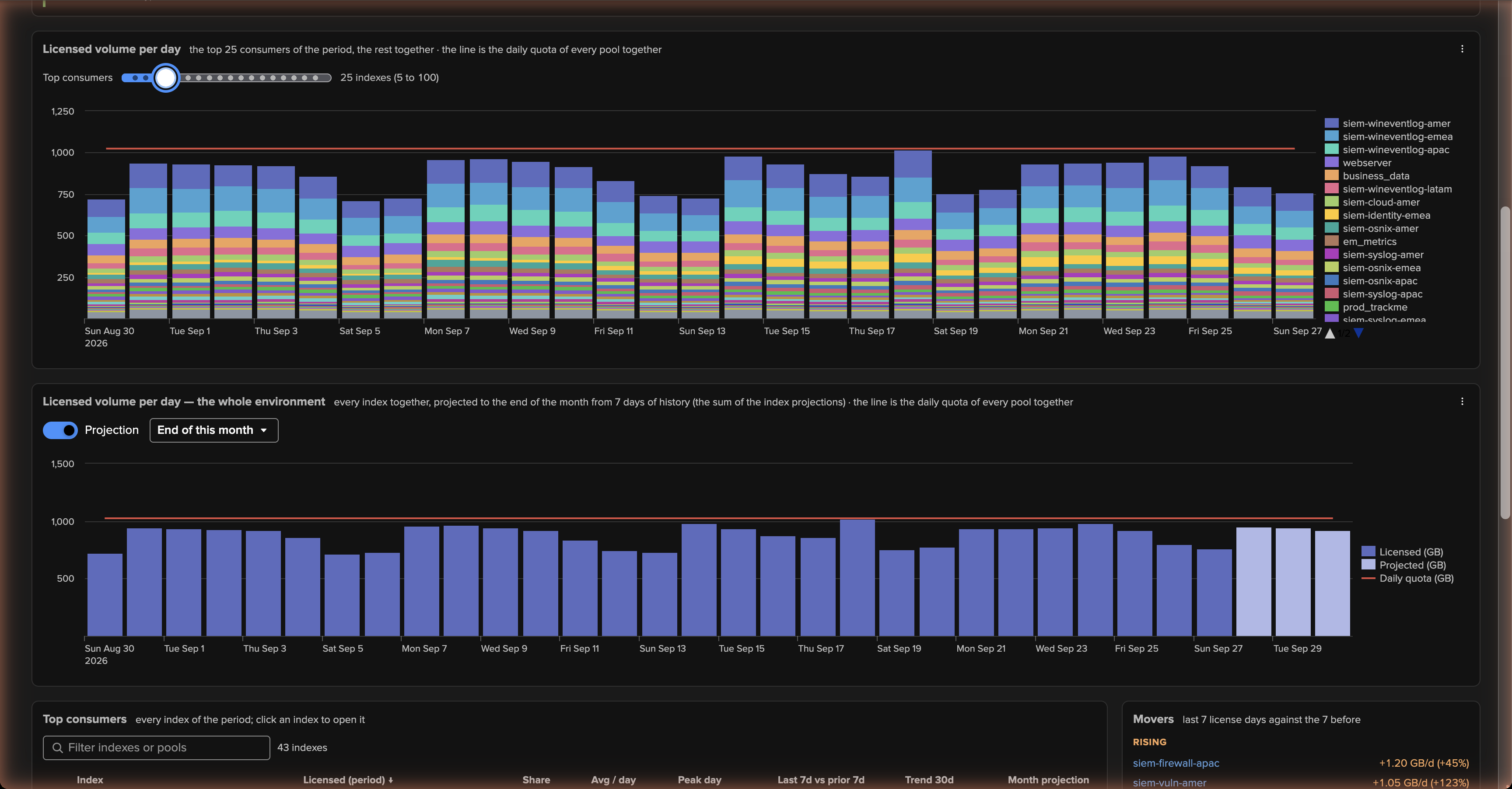Screen dimensions: 1512x789
Task: Open the siem-firewall-apac mover link
Action: [x=1176, y=763]
